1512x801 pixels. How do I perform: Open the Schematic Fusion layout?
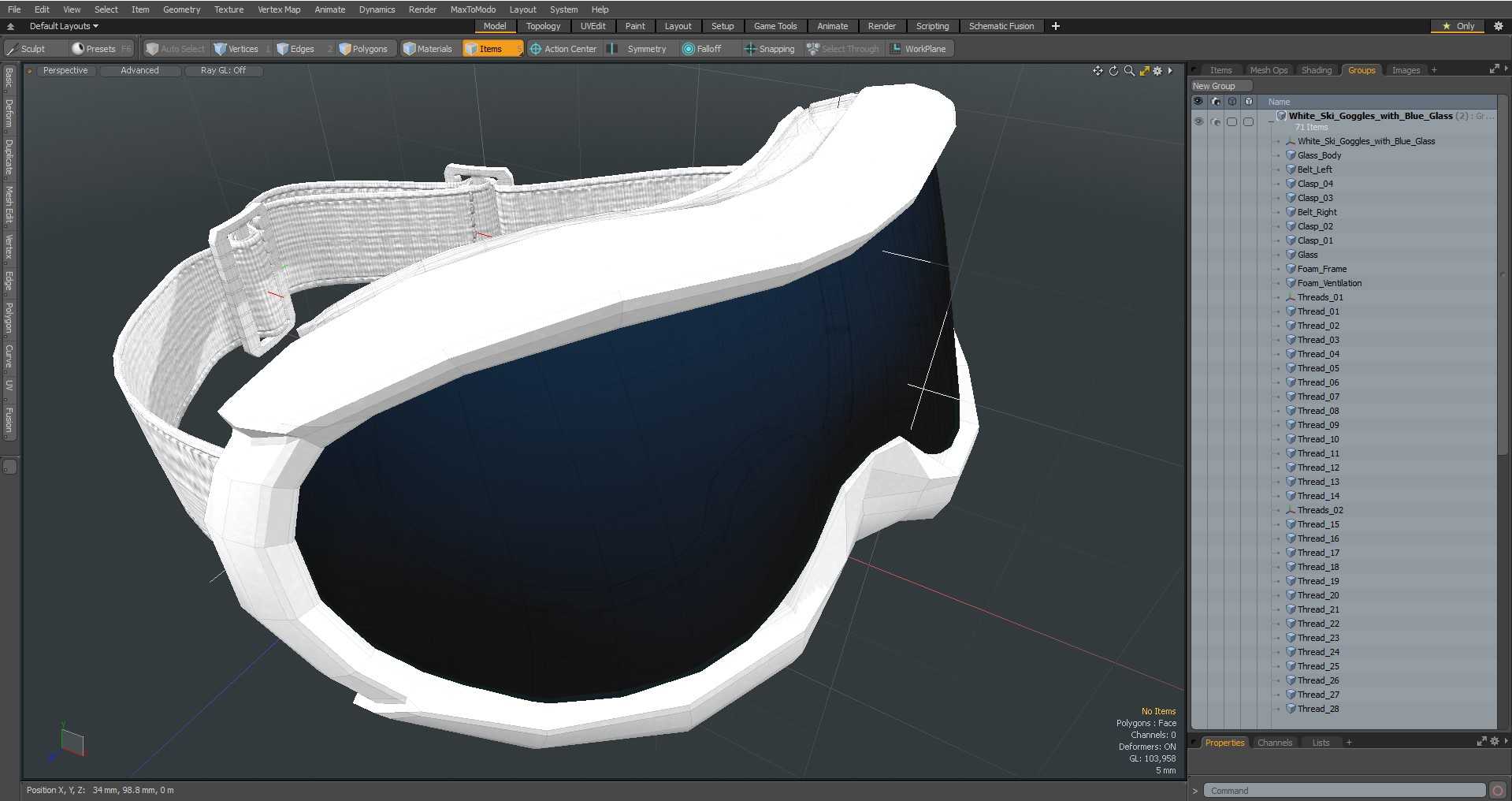pos(1001,26)
